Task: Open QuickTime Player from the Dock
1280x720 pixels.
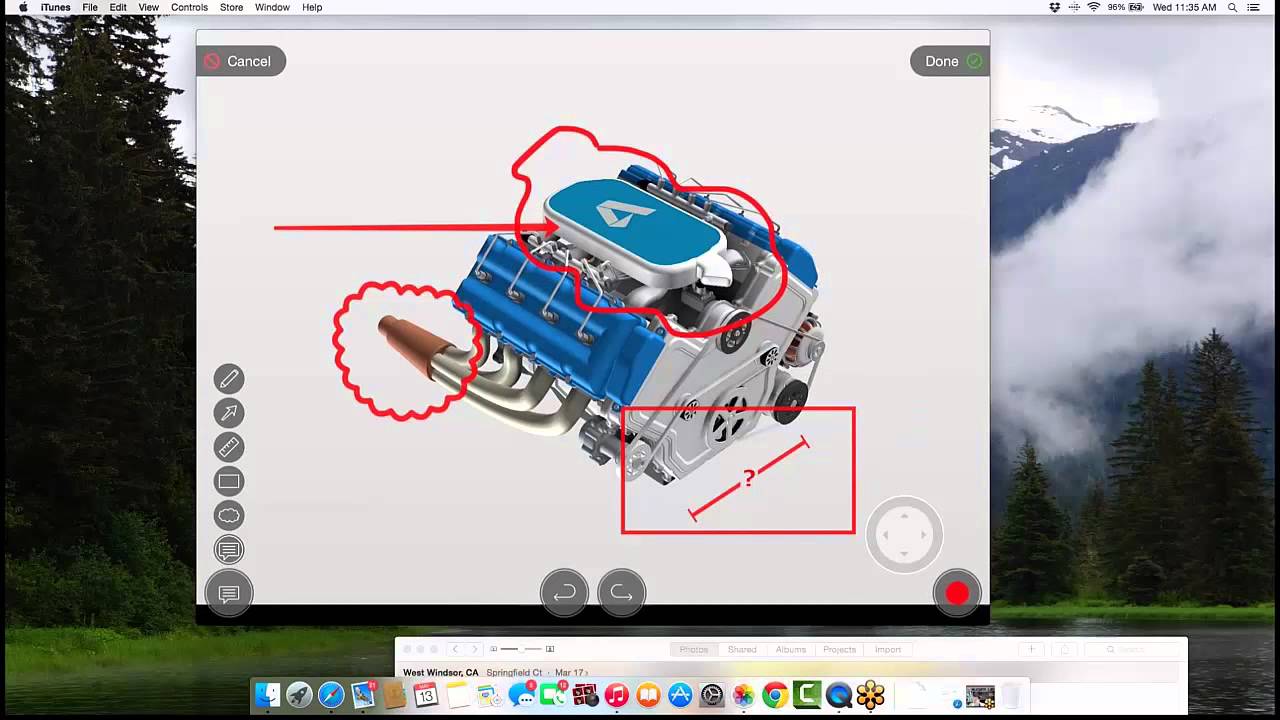Action: 839,695
